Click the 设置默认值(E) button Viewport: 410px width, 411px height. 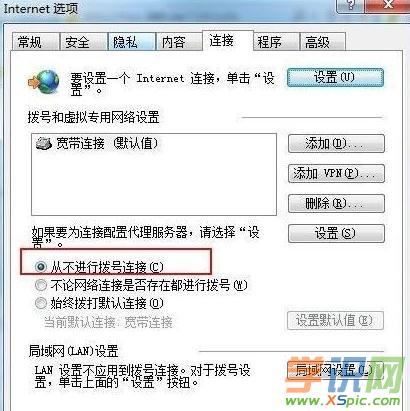click(x=335, y=321)
